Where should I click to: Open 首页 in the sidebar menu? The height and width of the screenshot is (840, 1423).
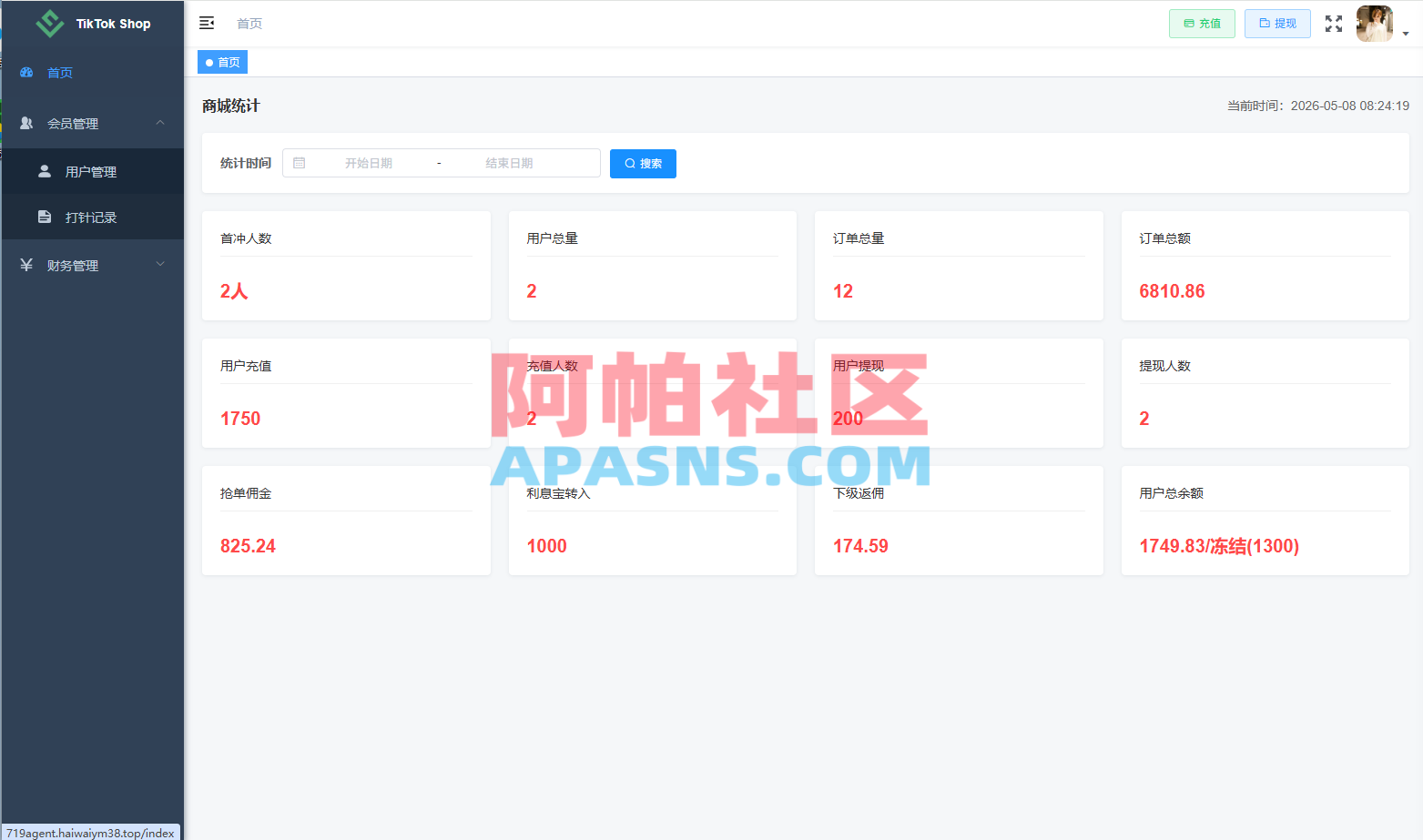tap(93, 72)
